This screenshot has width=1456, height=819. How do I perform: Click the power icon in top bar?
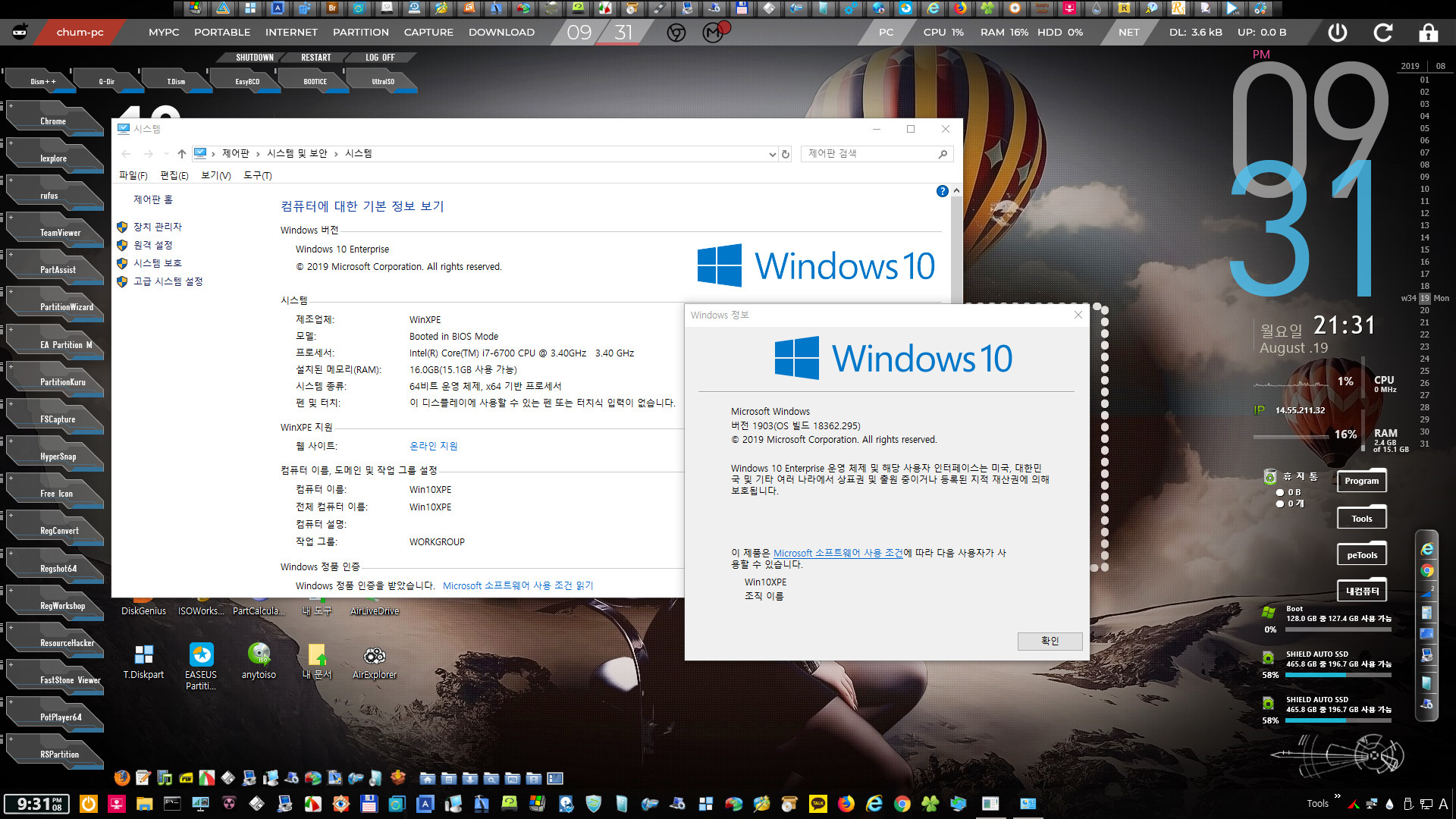coord(1338,33)
